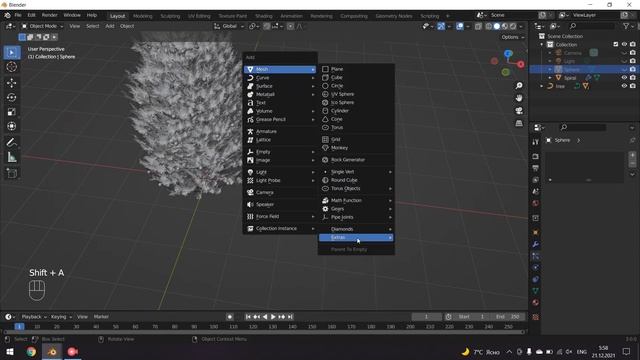Select the Move tool
This screenshot has width=640, height=360.
pyautogui.click(x=11, y=83)
